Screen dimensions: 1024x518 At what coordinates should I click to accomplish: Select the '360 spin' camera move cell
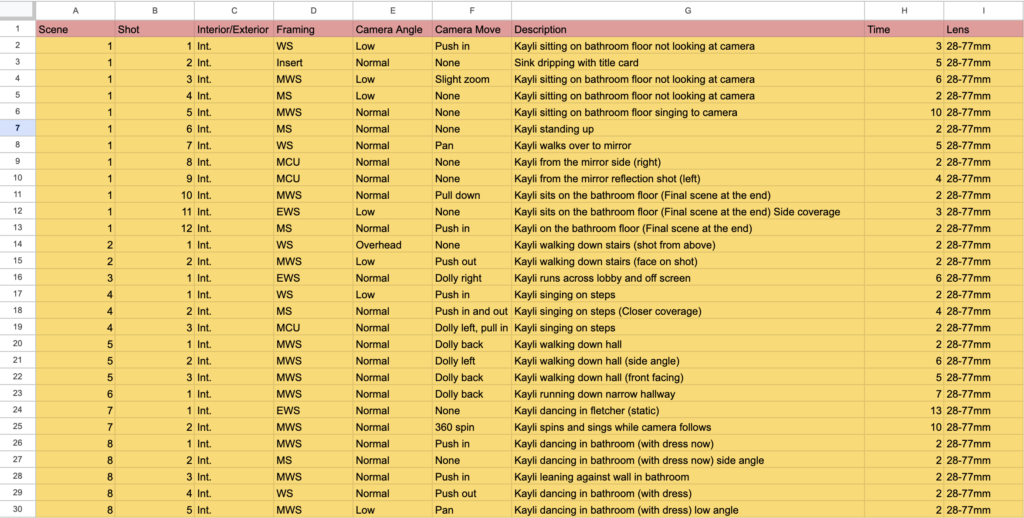point(472,427)
